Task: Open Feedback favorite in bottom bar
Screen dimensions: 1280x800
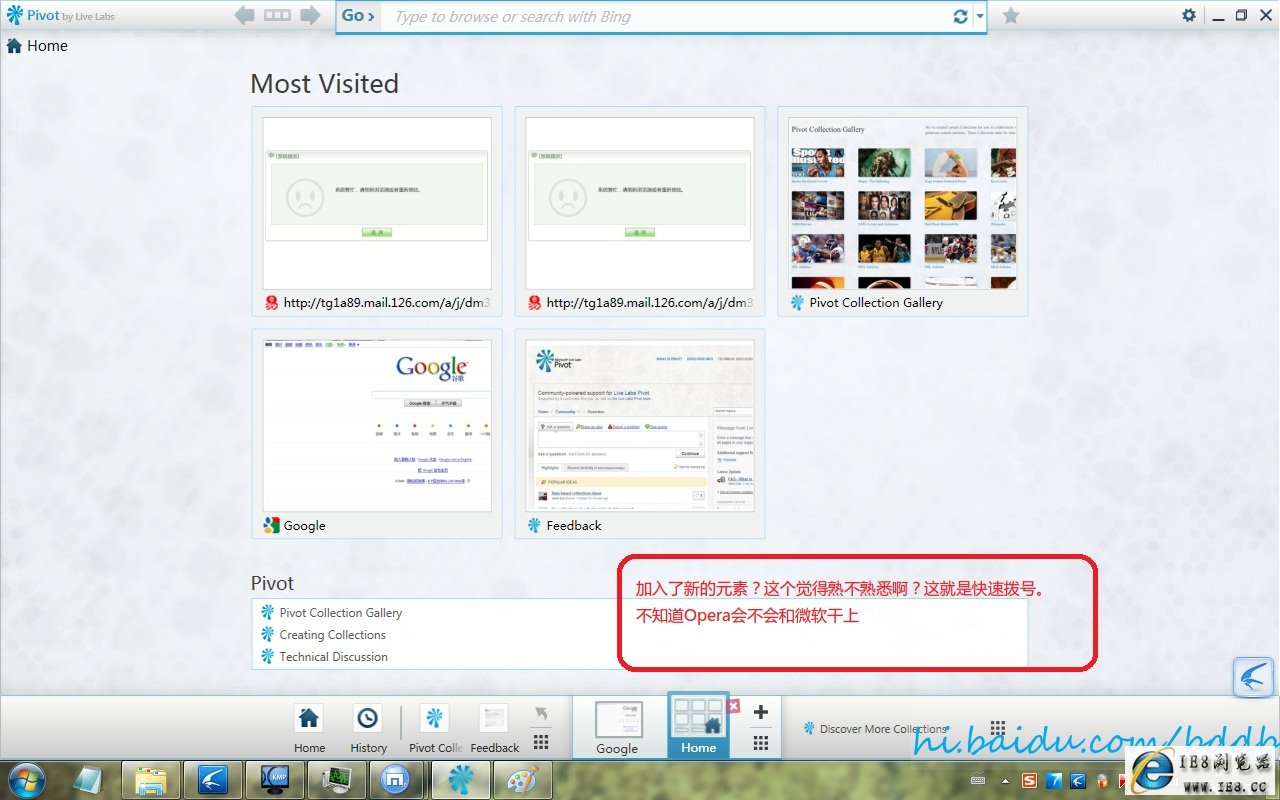Action: (x=494, y=728)
